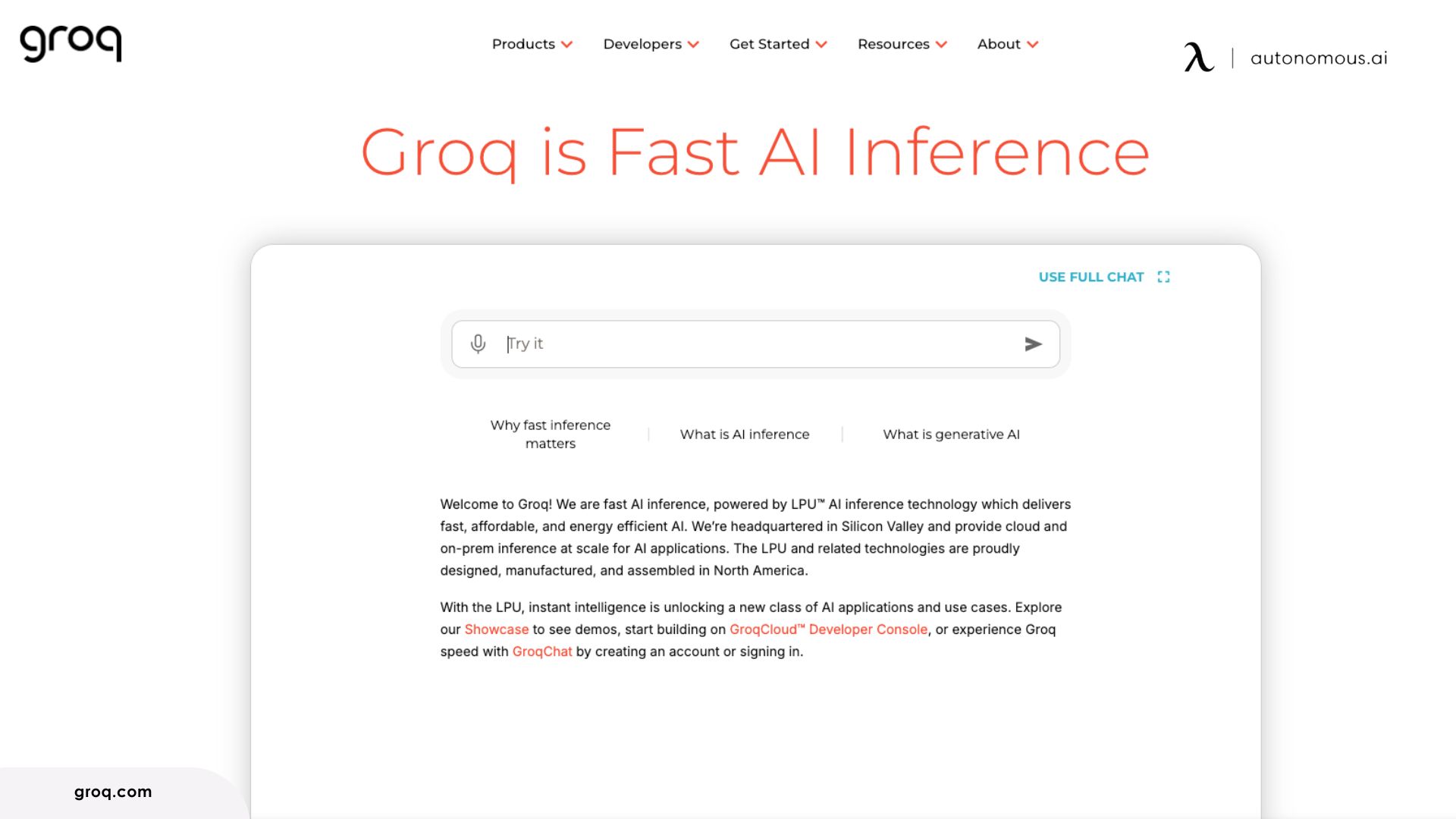Image resolution: width=1456 pixels, height=819 pixels.
Task: Click the microphone icon in search bar
Action: [478, 343]
